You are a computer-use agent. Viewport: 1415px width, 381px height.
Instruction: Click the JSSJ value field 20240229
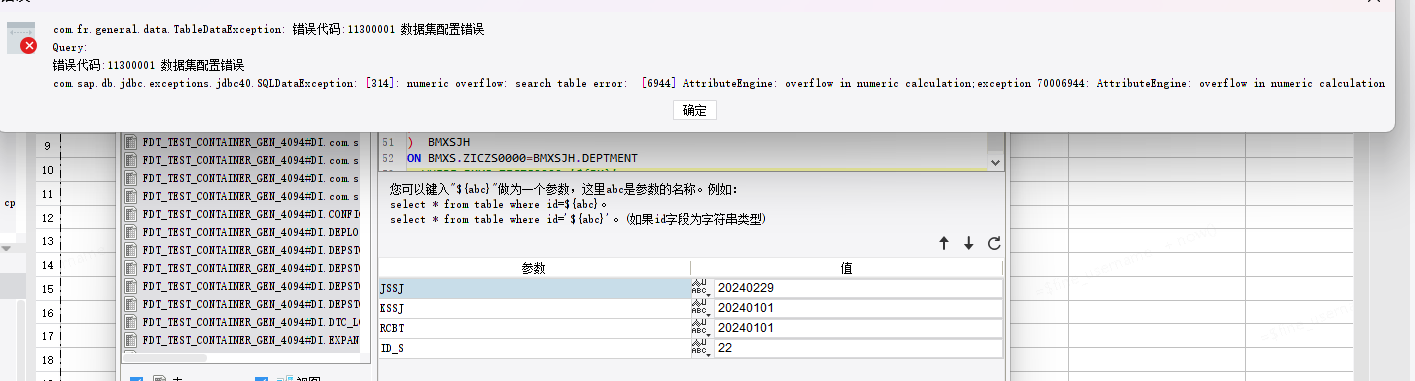coord(857,288)
